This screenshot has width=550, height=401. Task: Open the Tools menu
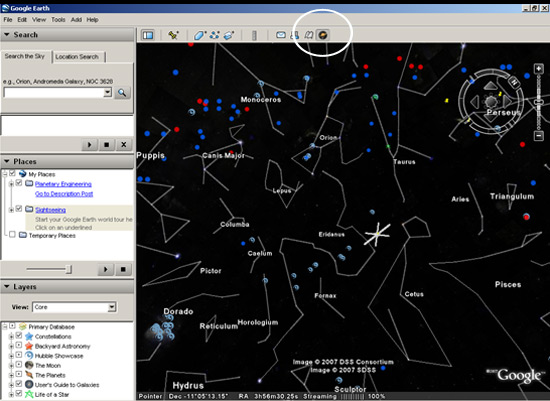pos(58,20)
